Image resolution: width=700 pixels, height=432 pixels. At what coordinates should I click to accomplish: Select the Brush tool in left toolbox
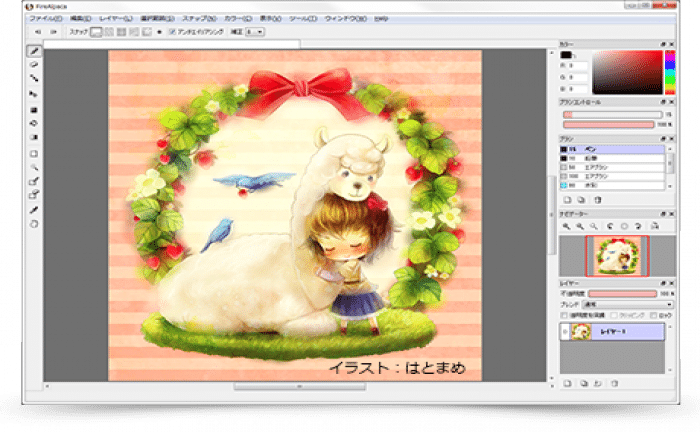34,51
